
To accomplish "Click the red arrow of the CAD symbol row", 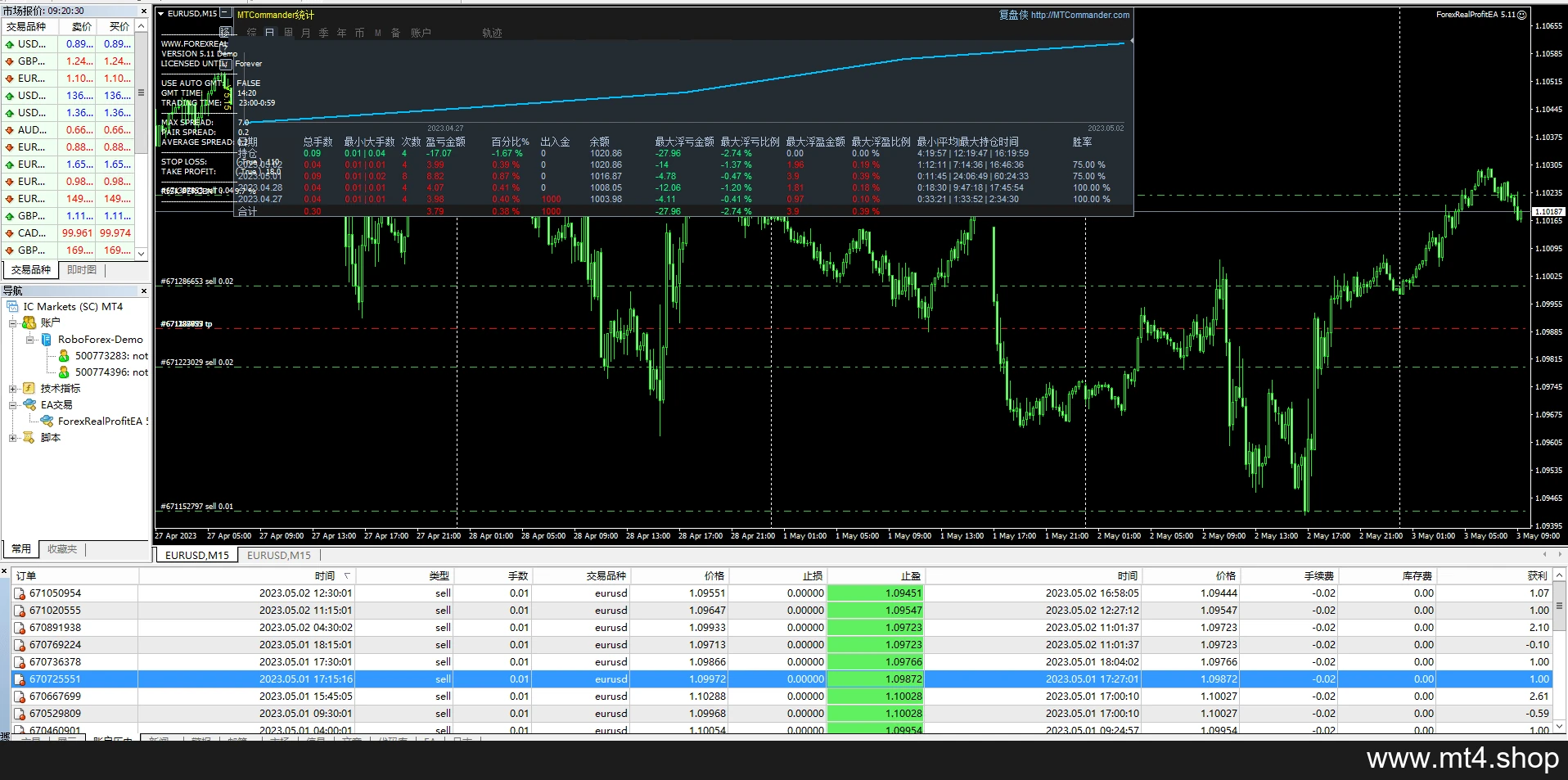I will pos(10,233).
